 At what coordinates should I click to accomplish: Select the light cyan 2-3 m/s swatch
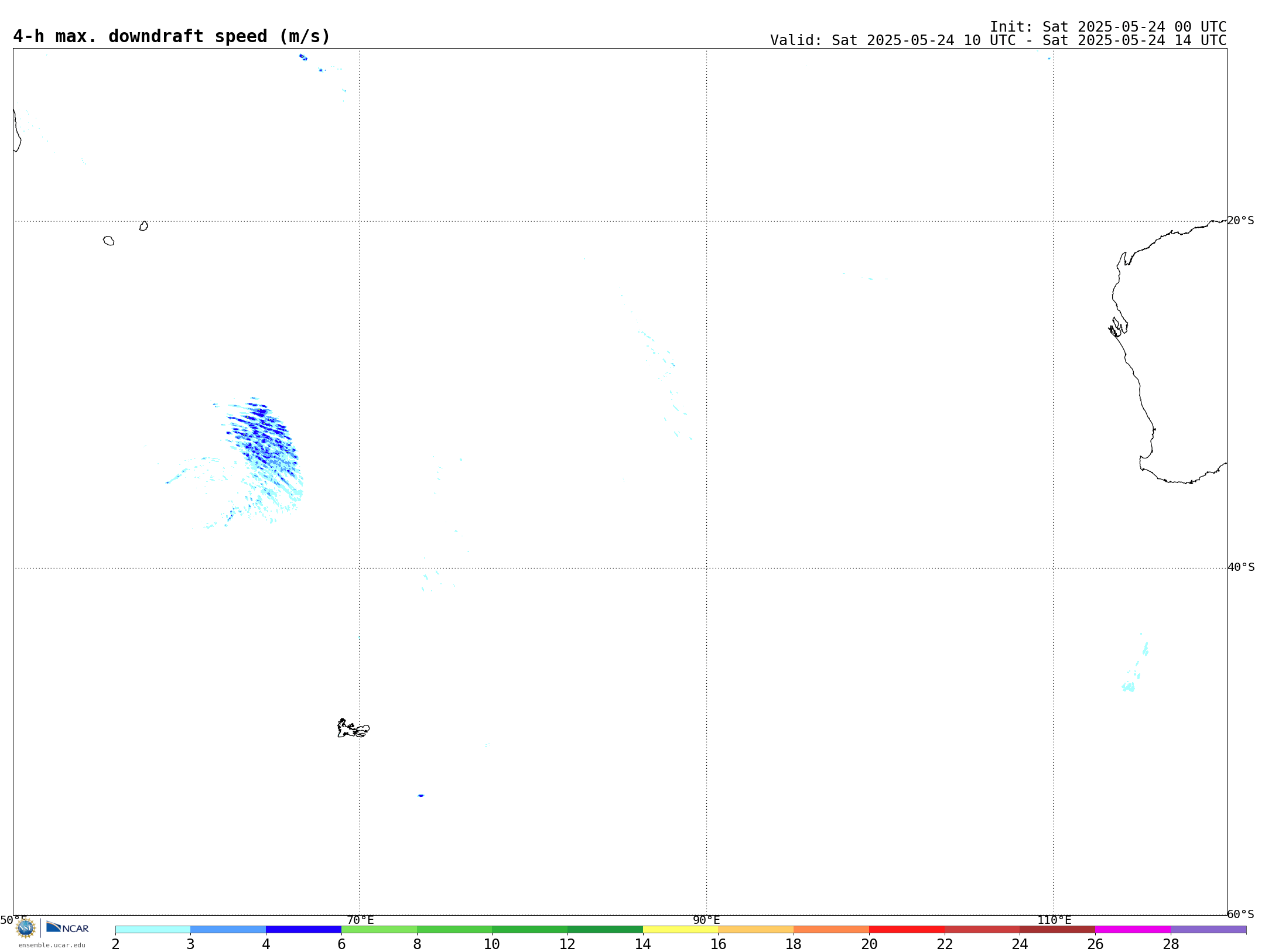pyautogui.click(x=153, y=930)
